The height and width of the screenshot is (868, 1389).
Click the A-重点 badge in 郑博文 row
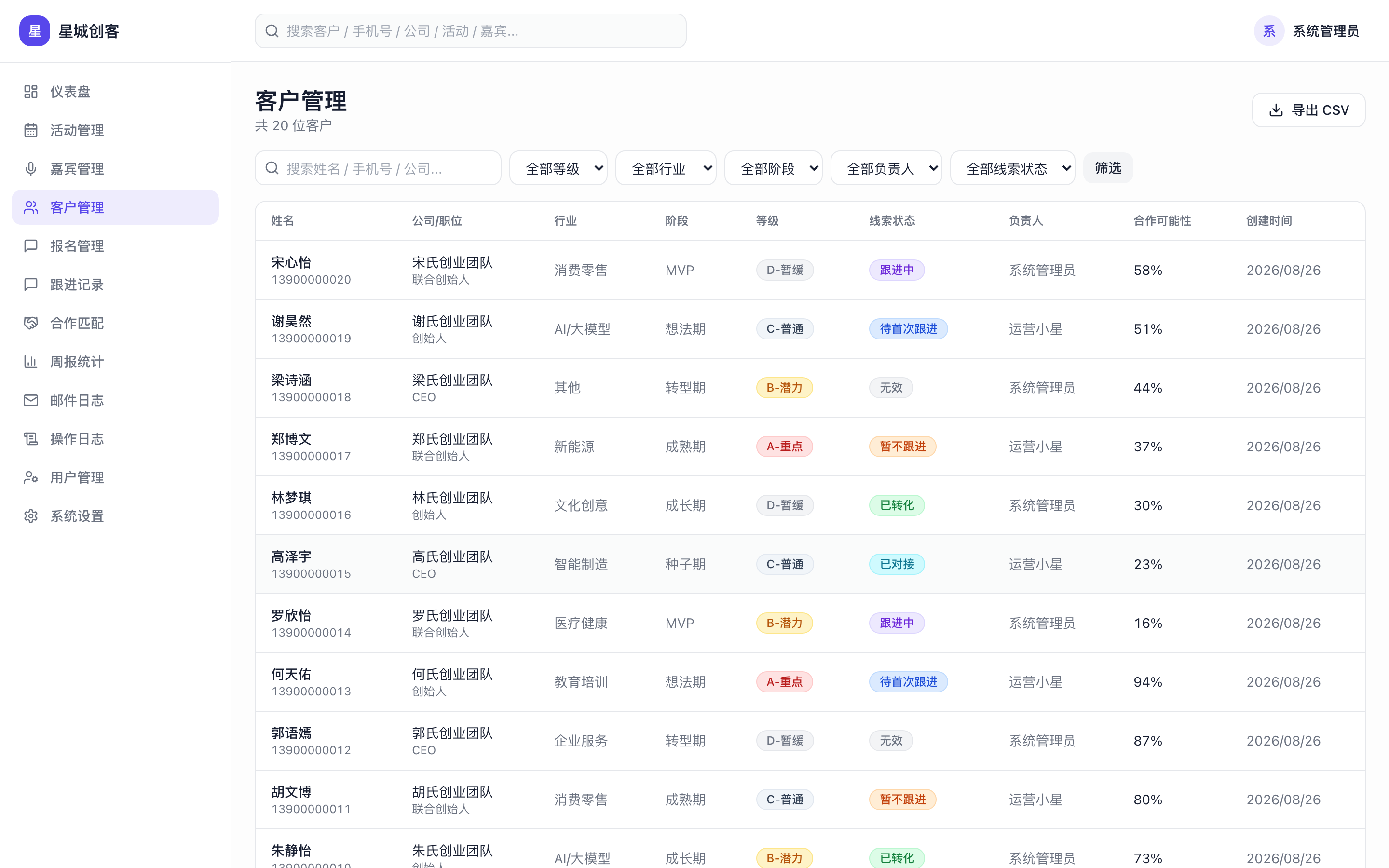(x=784, y=447)
